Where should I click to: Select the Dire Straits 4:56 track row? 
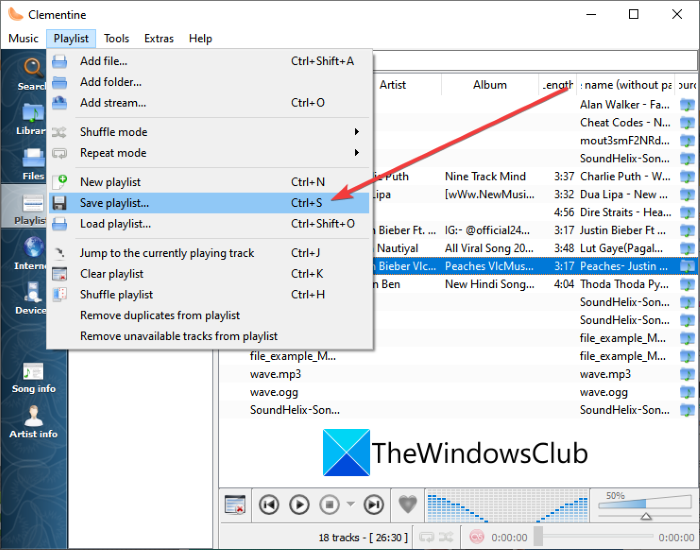click(x=534, y=212)
